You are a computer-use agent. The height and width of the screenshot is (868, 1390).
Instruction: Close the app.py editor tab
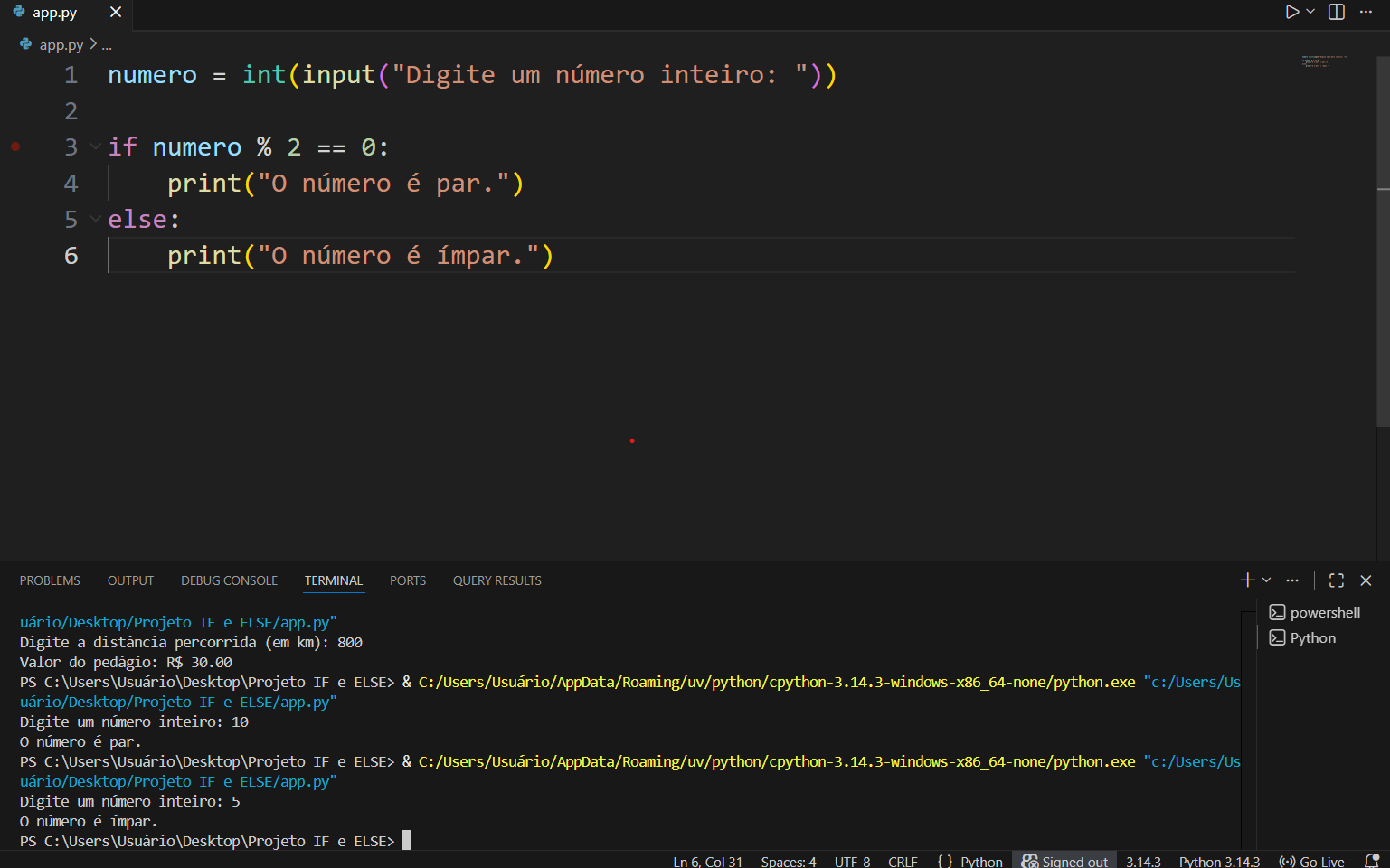pos(116,13)
